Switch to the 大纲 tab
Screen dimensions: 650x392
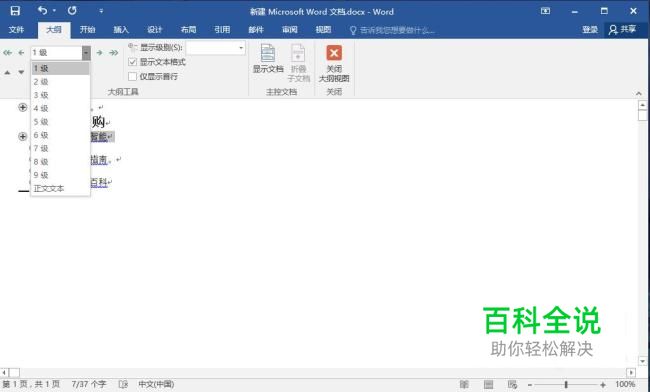click(x=54, y=30)
